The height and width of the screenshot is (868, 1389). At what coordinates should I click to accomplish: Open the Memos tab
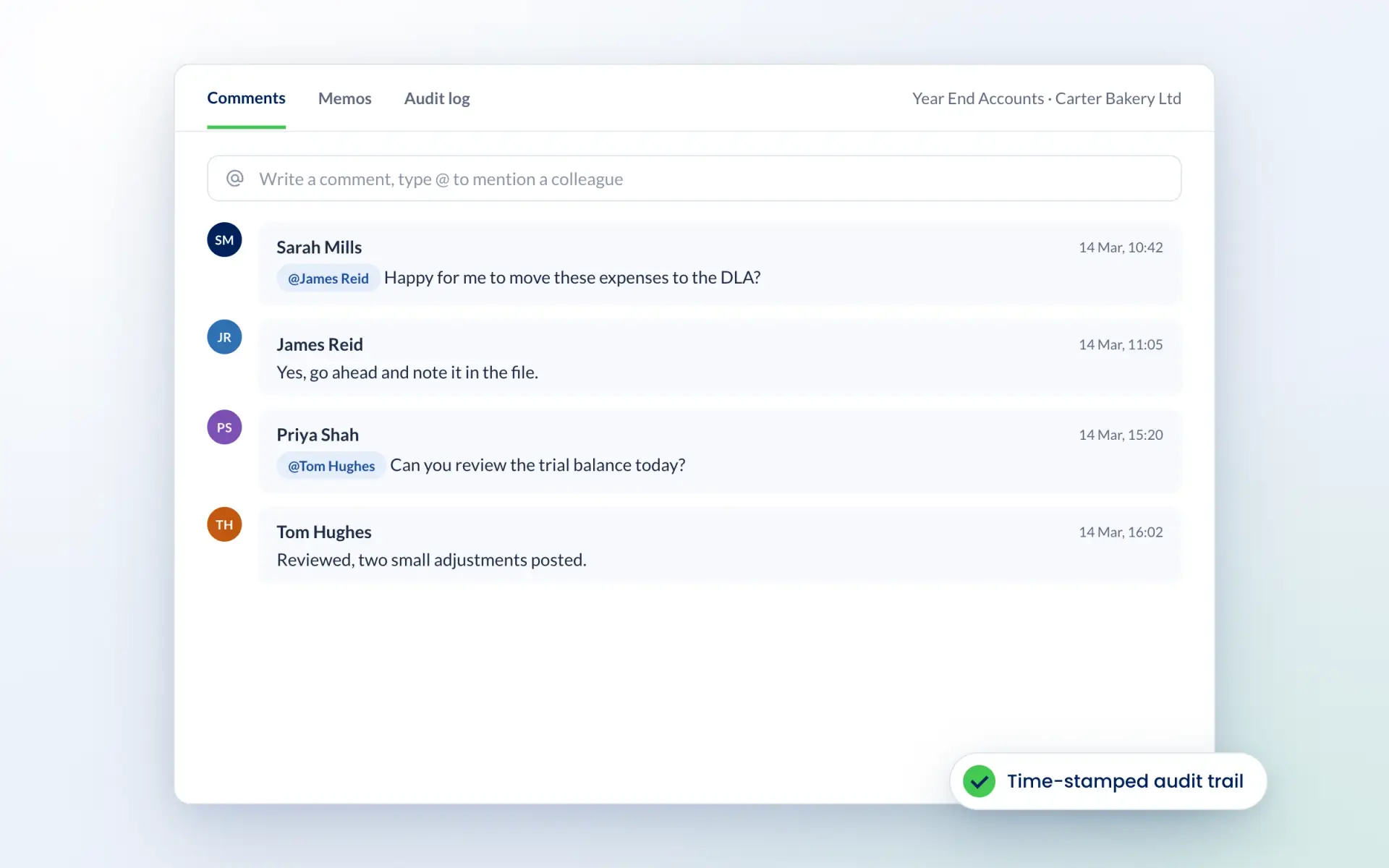[x=344, y=98]
